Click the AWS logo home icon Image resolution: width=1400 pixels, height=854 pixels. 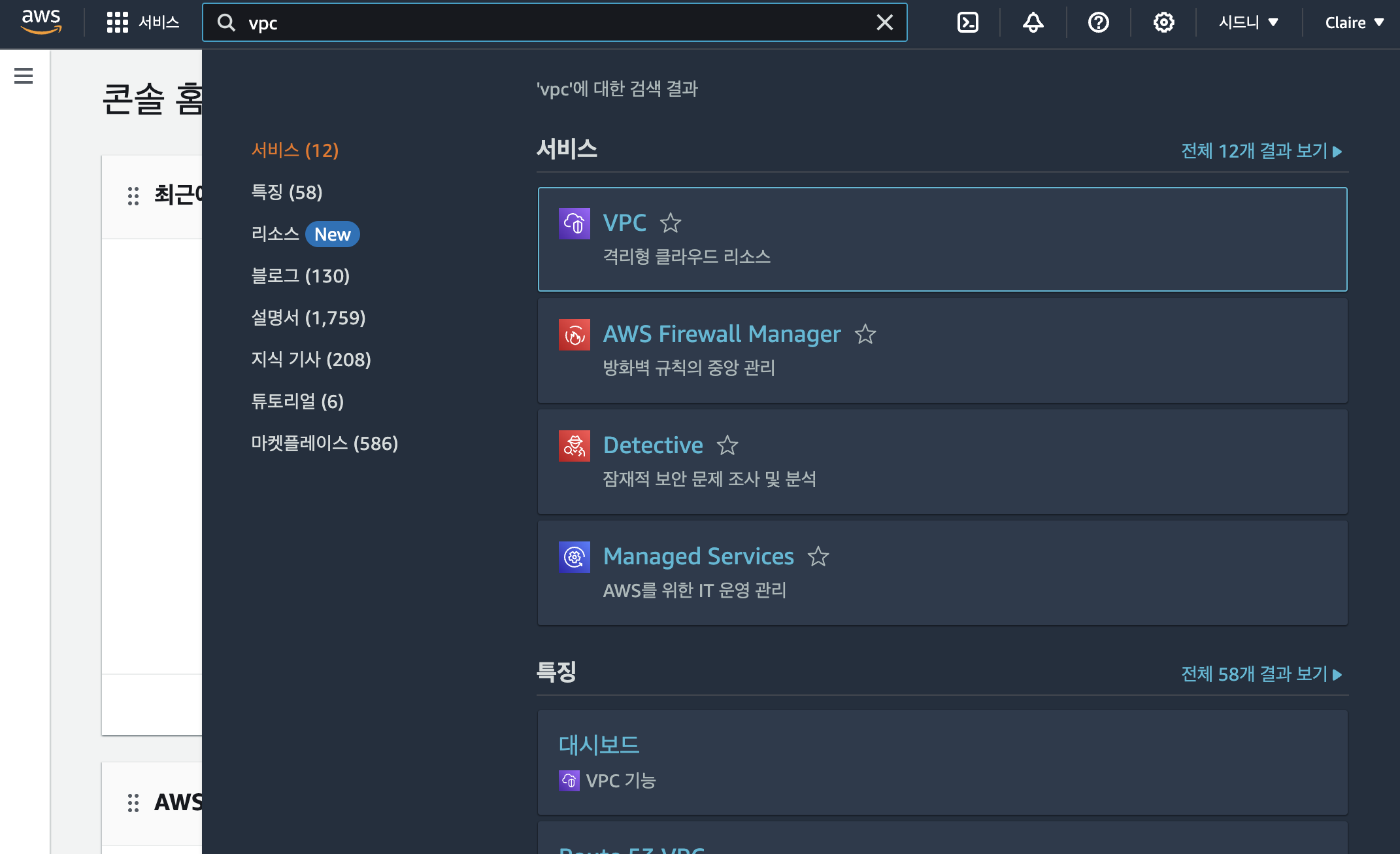coord(41,22)
